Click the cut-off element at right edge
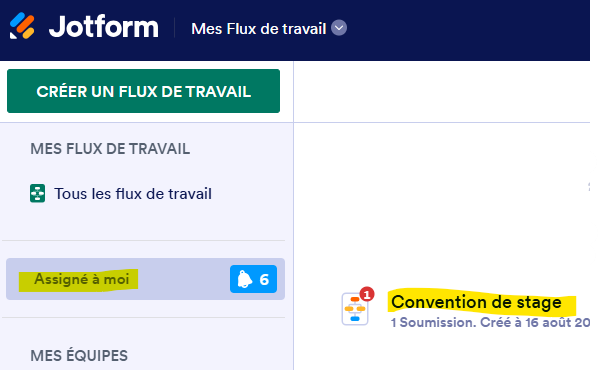This screenshot has width=599, height=370. pyautogui.click(x=589, y=187)
